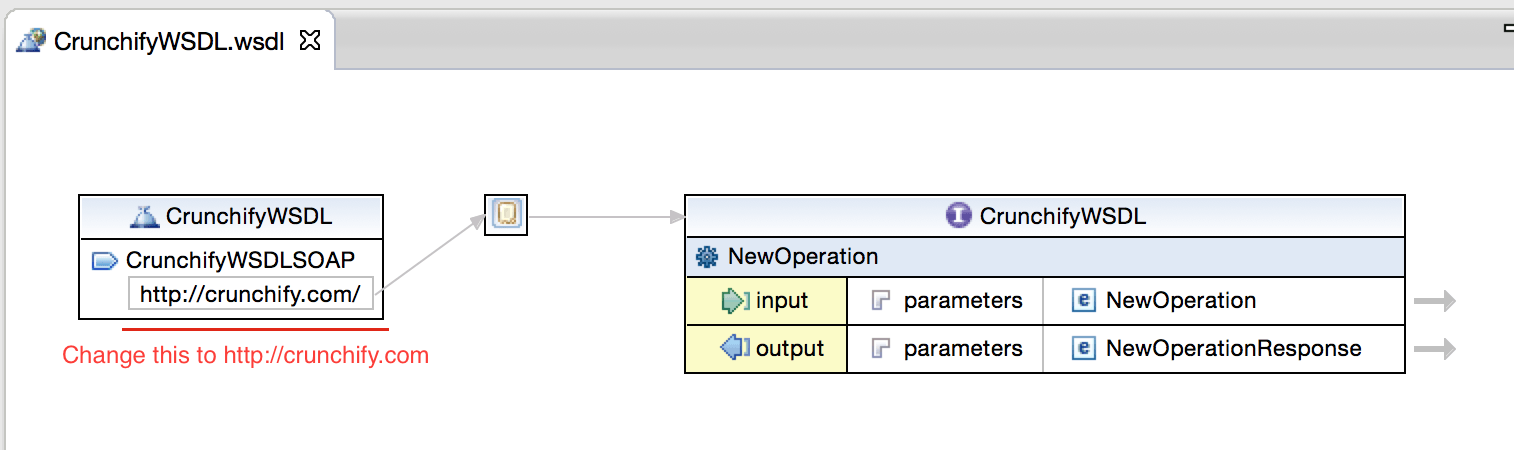Click the input parameters part icon
Image resolution: width=1514 pixels, height=450 pixels.
880,301
